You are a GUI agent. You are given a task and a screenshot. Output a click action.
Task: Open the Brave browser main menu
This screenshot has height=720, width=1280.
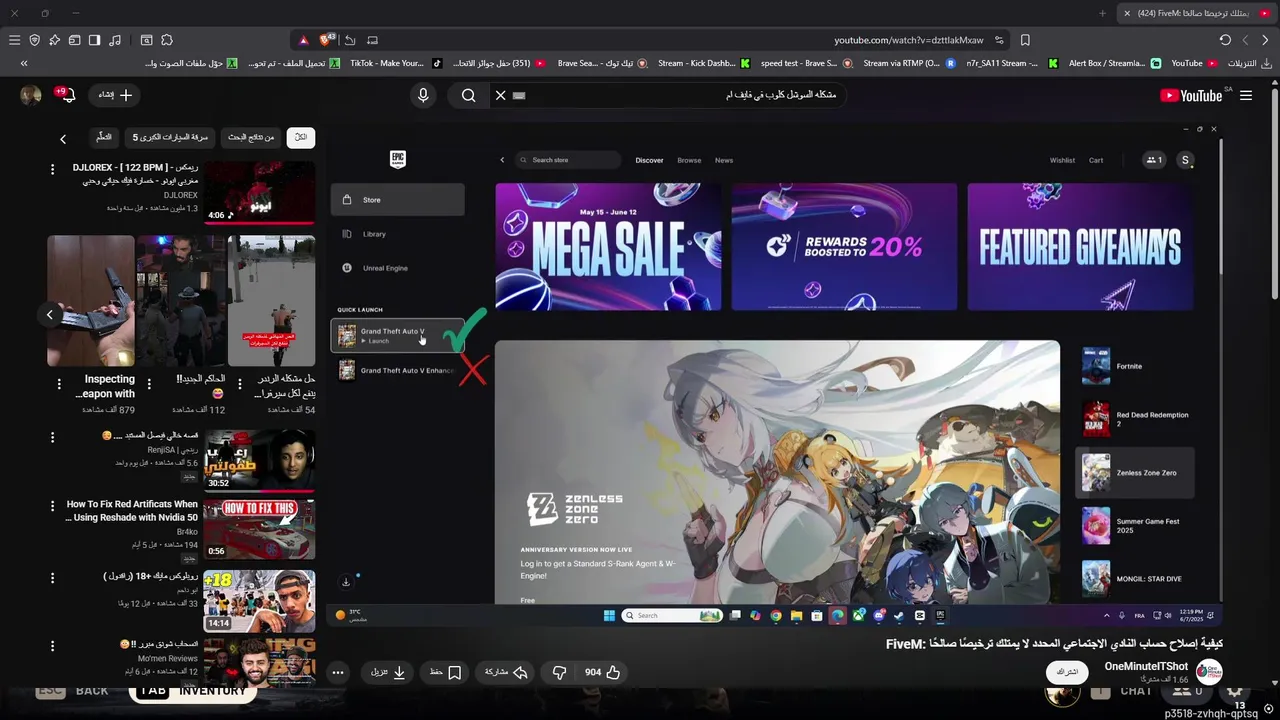pyautogui.click(x=14, y=40)
